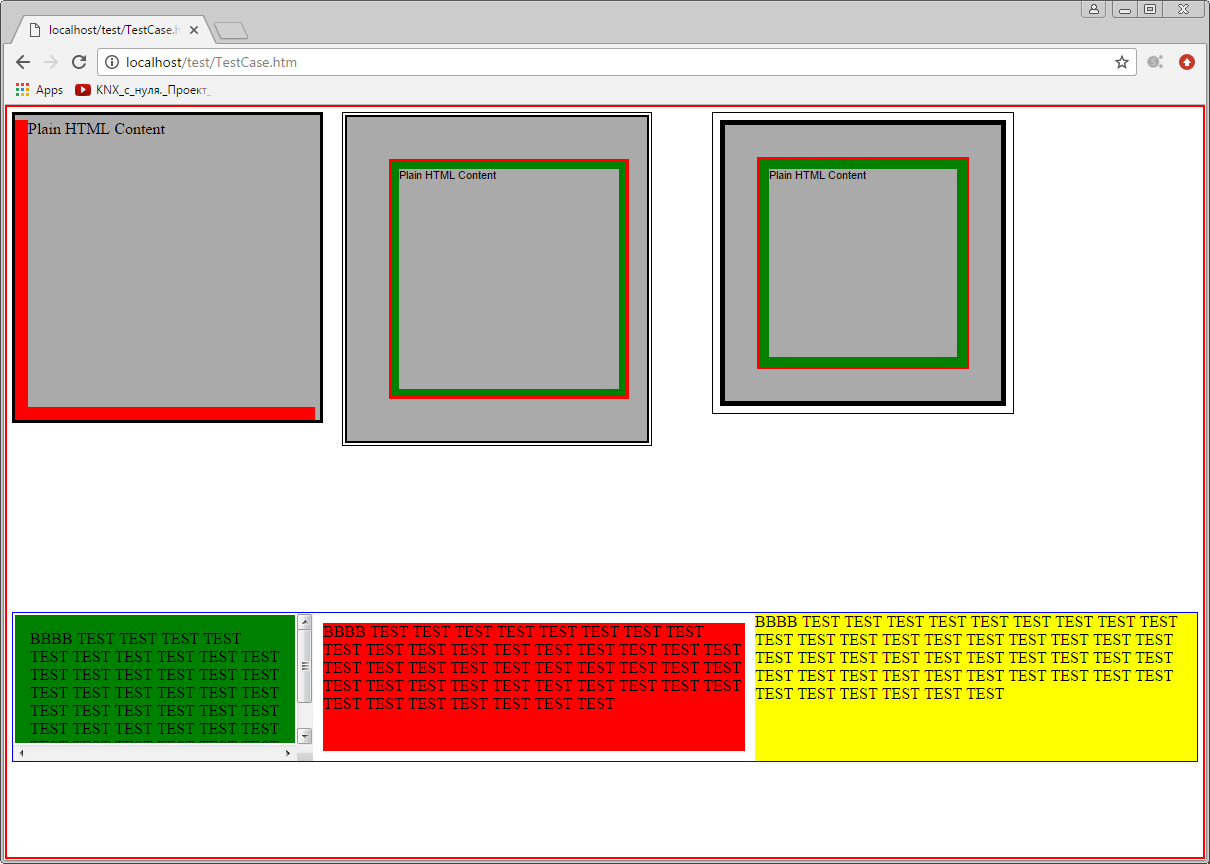
Task: Bookmark this page with the star icon
Action: [x=1122, y=62]
